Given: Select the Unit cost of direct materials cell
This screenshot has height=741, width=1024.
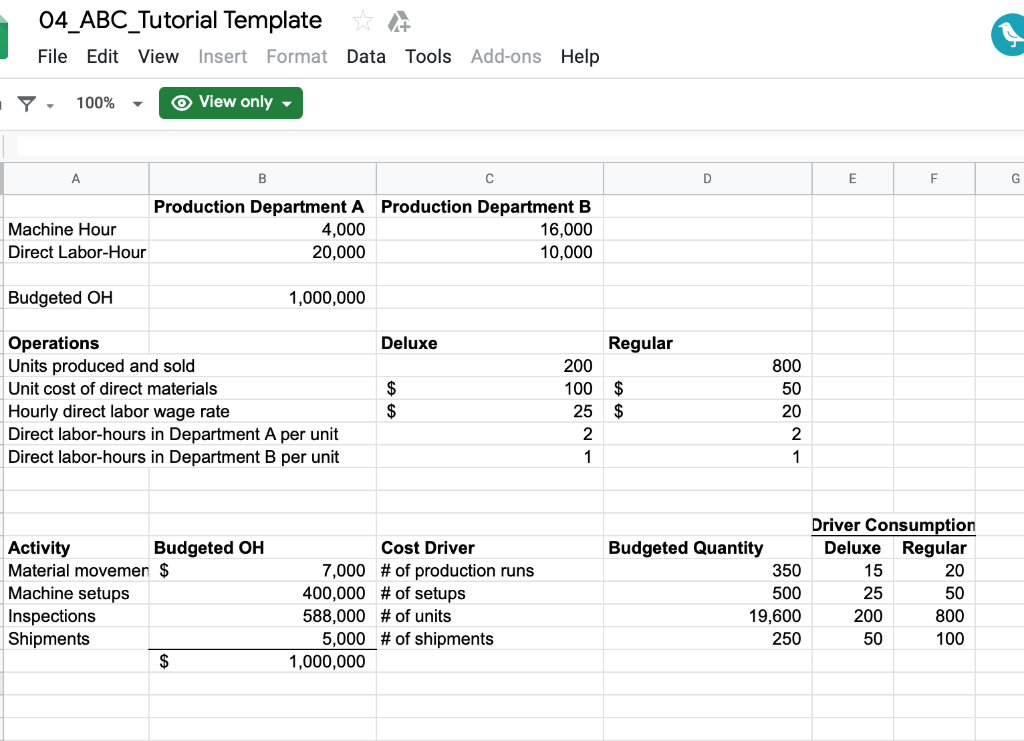Looking at the screenshot, I should pos(112,389).
